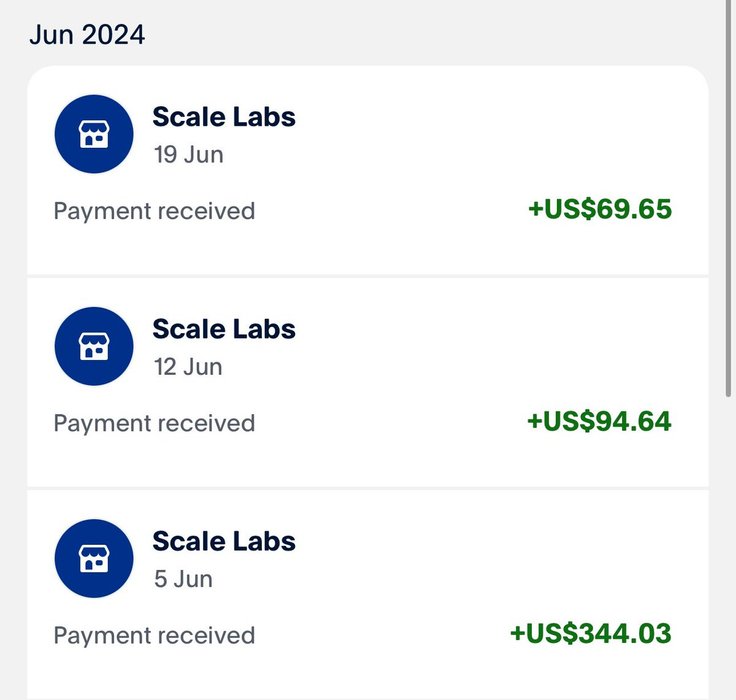Viewport: 736px width, 700px height.
Task: Click the '5 Jun' date text
Action: pyautogui.click(x=183, y=579)
